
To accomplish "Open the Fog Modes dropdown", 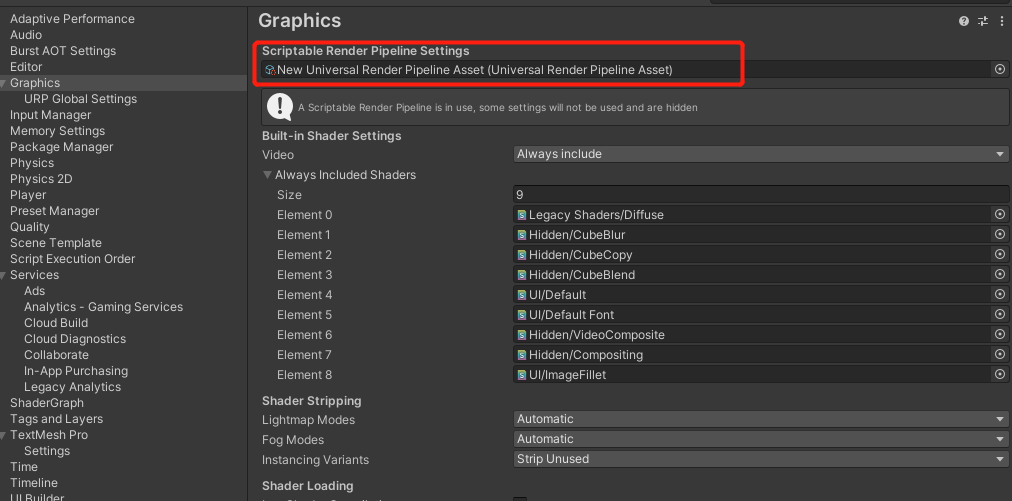I will [x=761, y=439].
